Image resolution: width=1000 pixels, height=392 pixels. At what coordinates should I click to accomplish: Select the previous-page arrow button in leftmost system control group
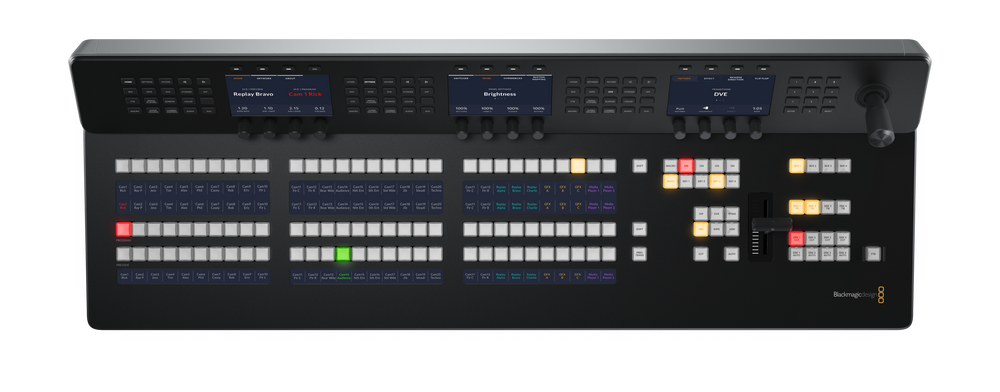[184, 82]
